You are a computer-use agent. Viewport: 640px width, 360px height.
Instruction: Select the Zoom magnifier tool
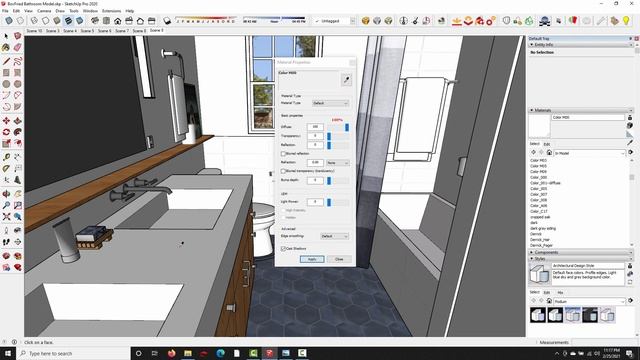[x=6, y=205]
